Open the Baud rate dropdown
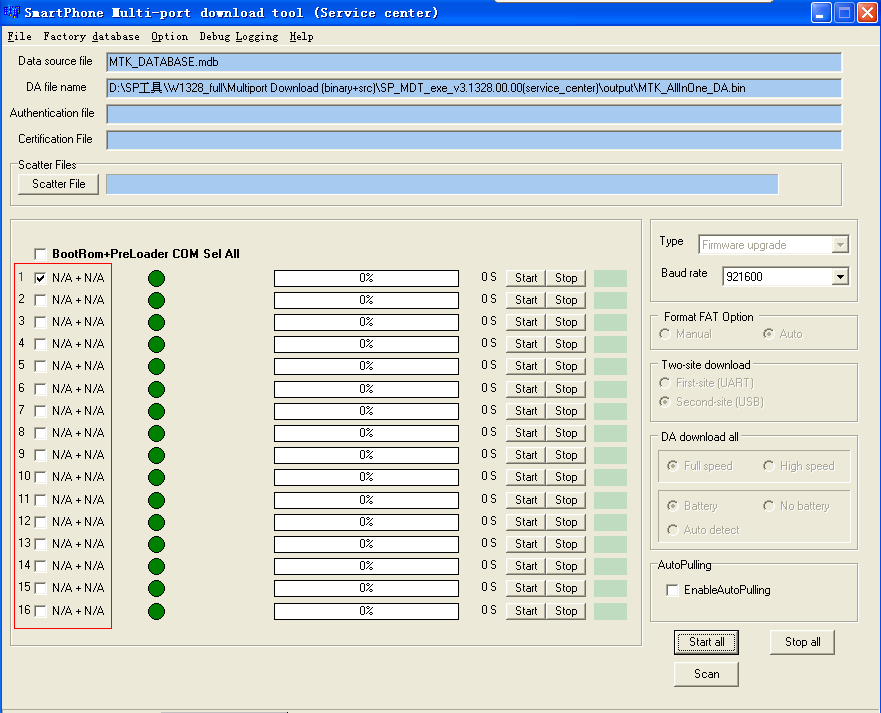 point(840,276)
